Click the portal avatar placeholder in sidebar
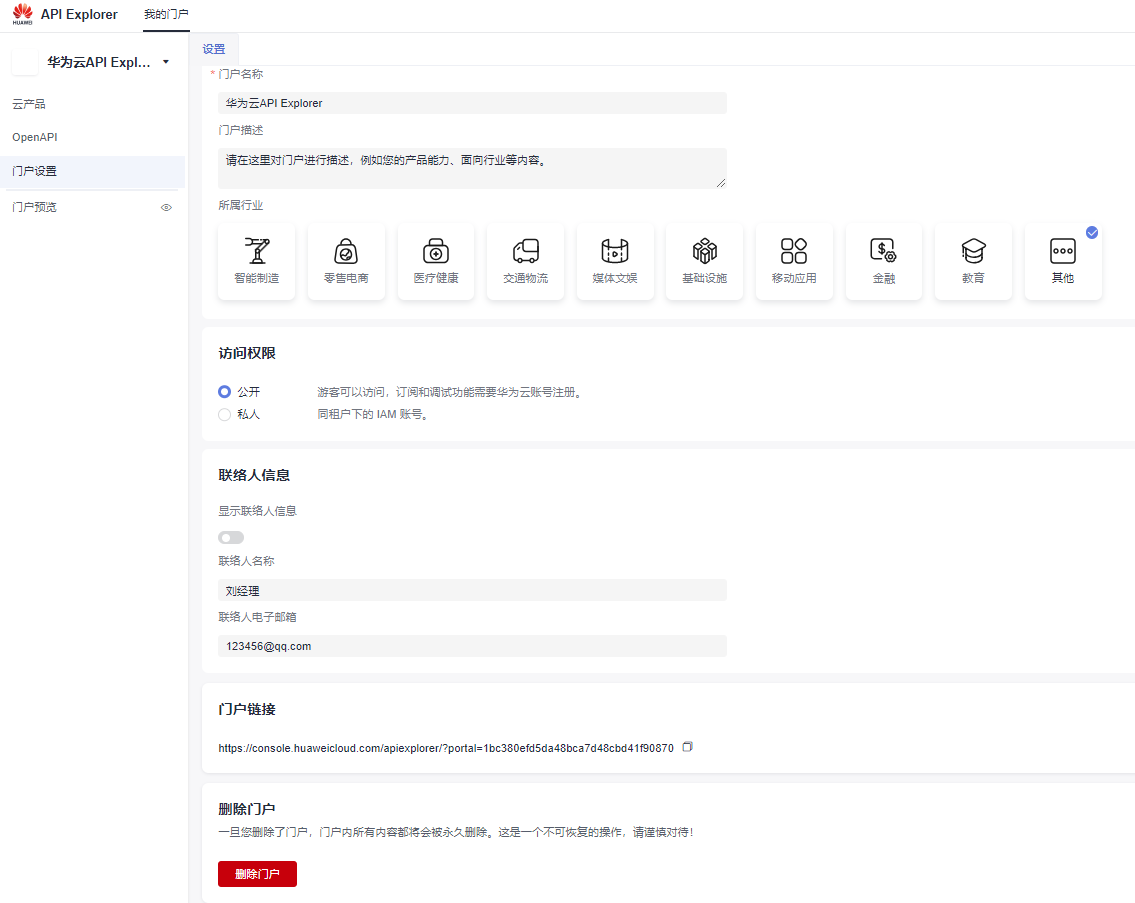The height and width of the screenshot is (903, 1135). point(25,62)
